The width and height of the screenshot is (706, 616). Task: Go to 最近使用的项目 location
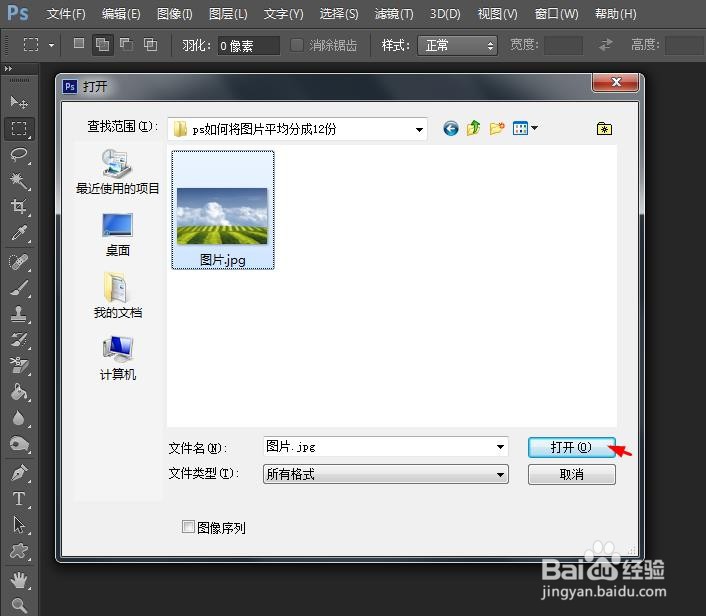tap(118, 172)
